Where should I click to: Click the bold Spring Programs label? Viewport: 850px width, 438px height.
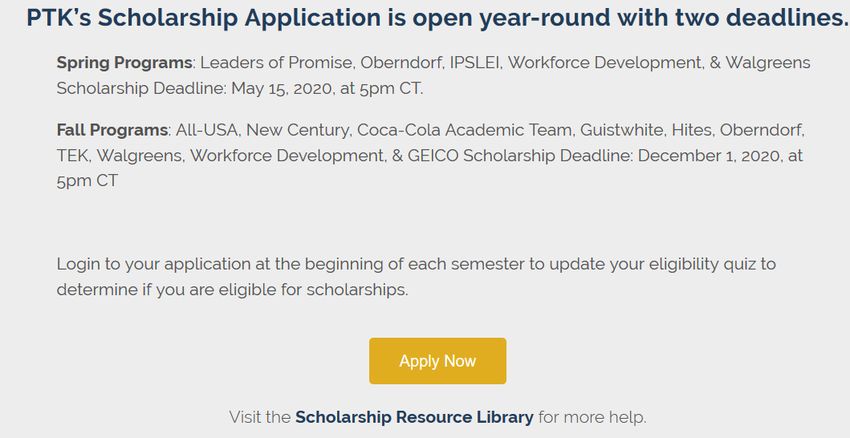(124, 63)
